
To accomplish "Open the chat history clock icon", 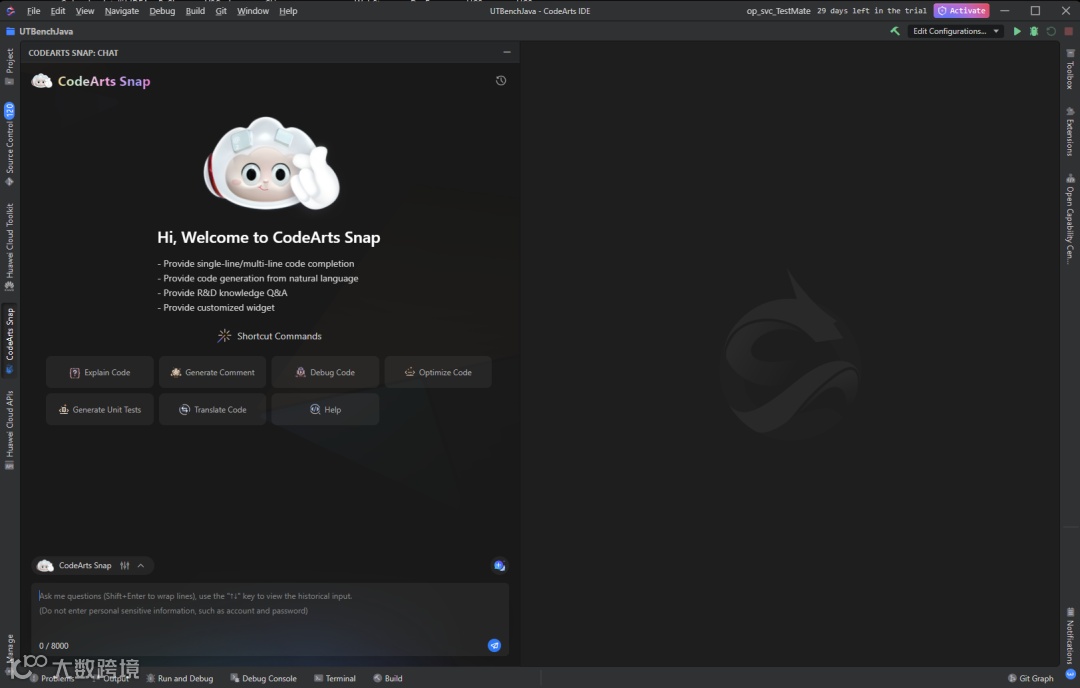I will [x=501, y=81].
